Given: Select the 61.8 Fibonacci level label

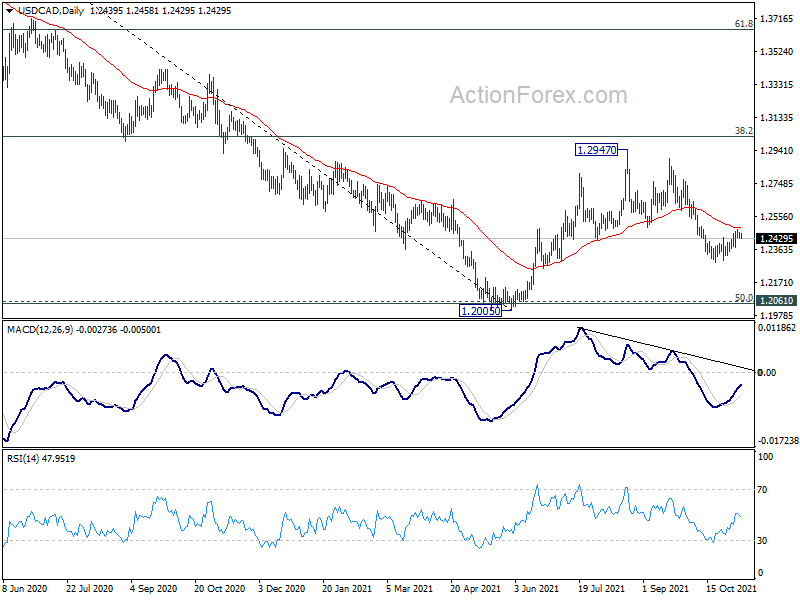Looking at the screenshot, I should pyautogui.click(x=743, y=23).
